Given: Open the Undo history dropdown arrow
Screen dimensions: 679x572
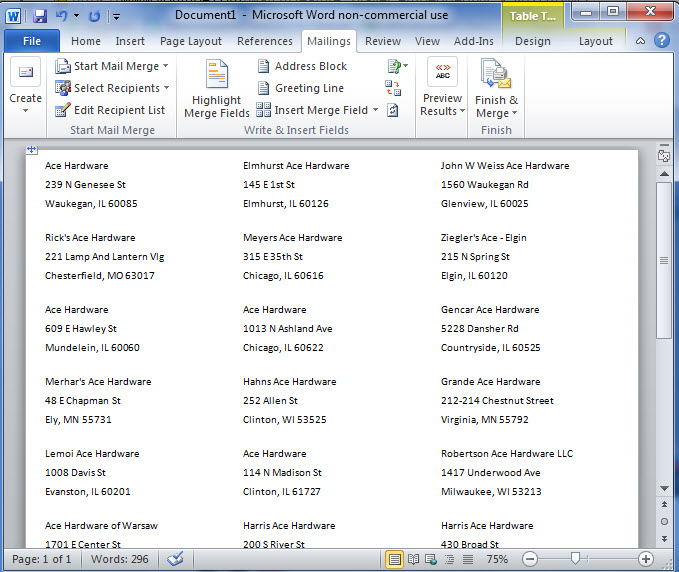Looking at the screenshot, I should 76,16.
